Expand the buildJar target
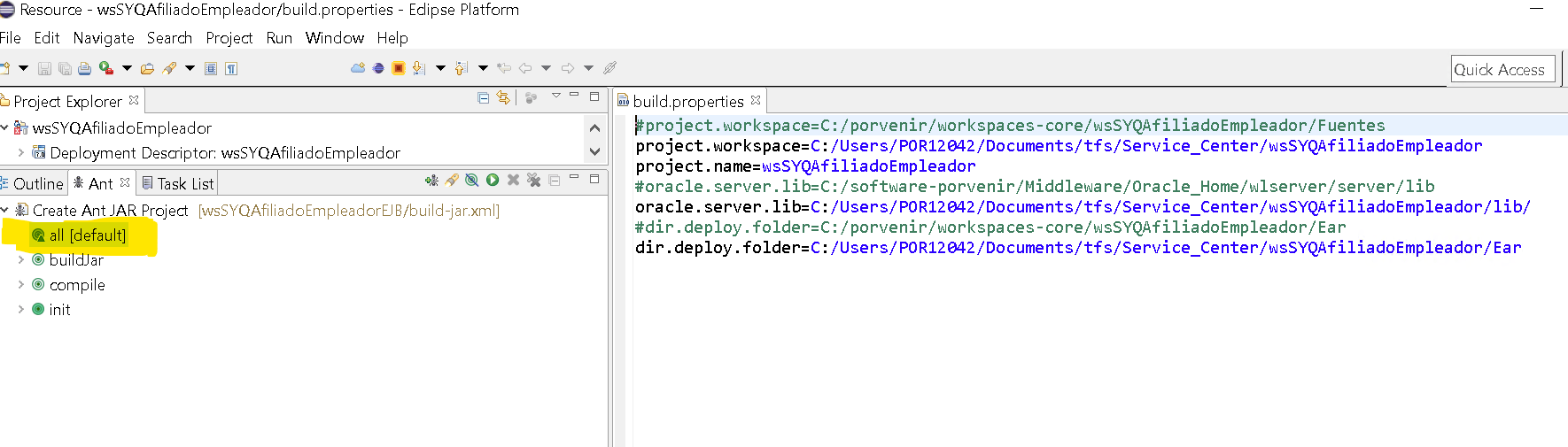Viewport: 1568px width, 447px height. pyautogui.click(x=21, y=259)
